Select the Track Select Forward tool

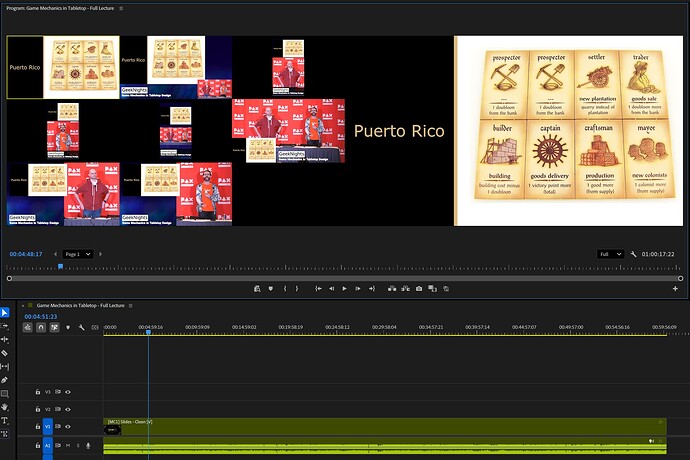[4, 326]
